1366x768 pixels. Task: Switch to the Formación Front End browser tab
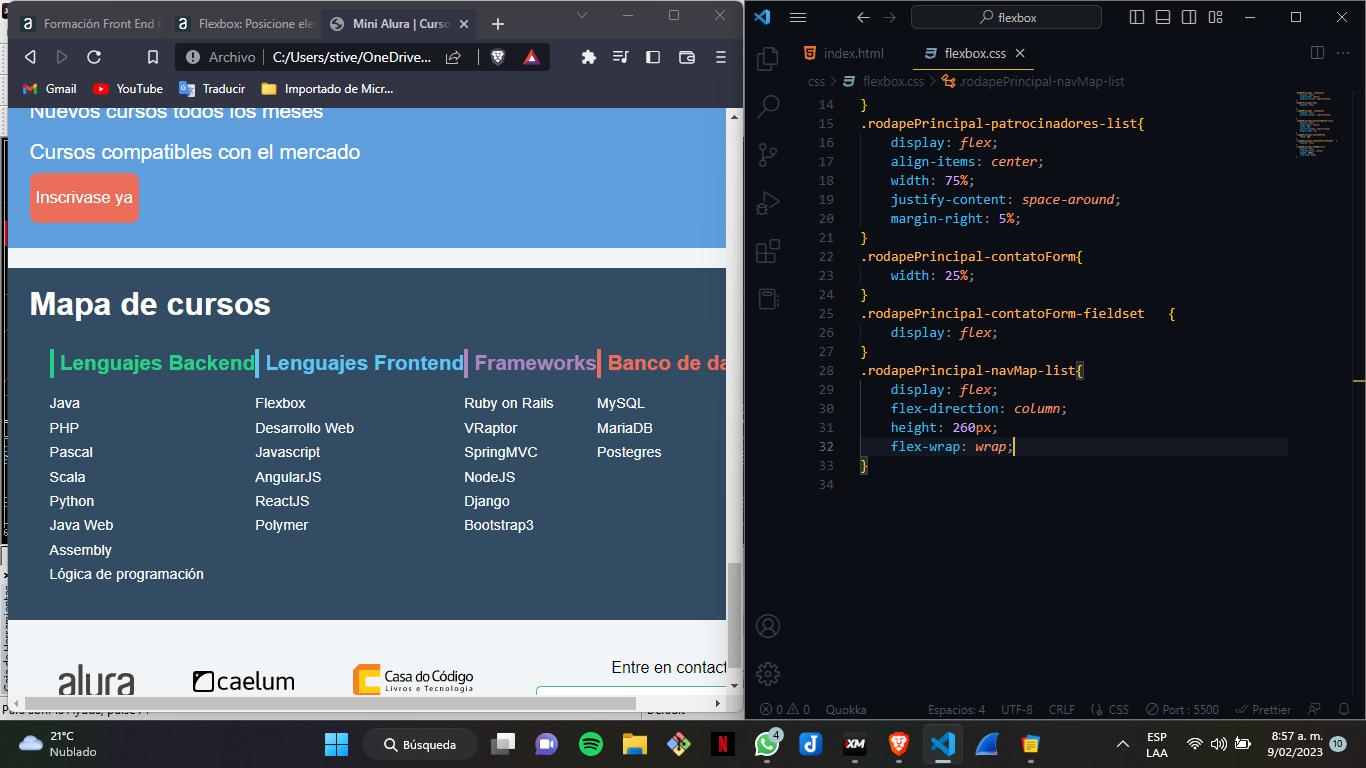pos(93,23)
